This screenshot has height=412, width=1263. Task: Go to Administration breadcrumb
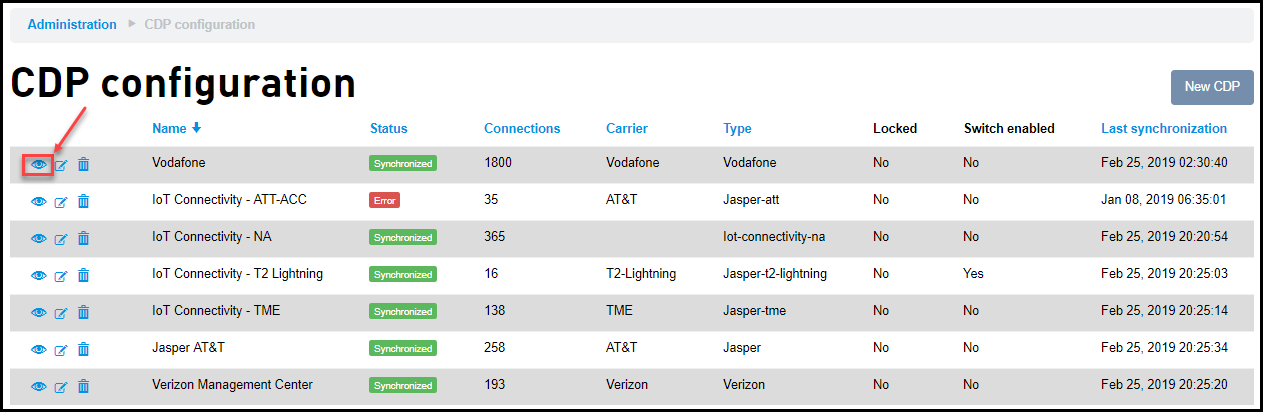tap(72, 24)
